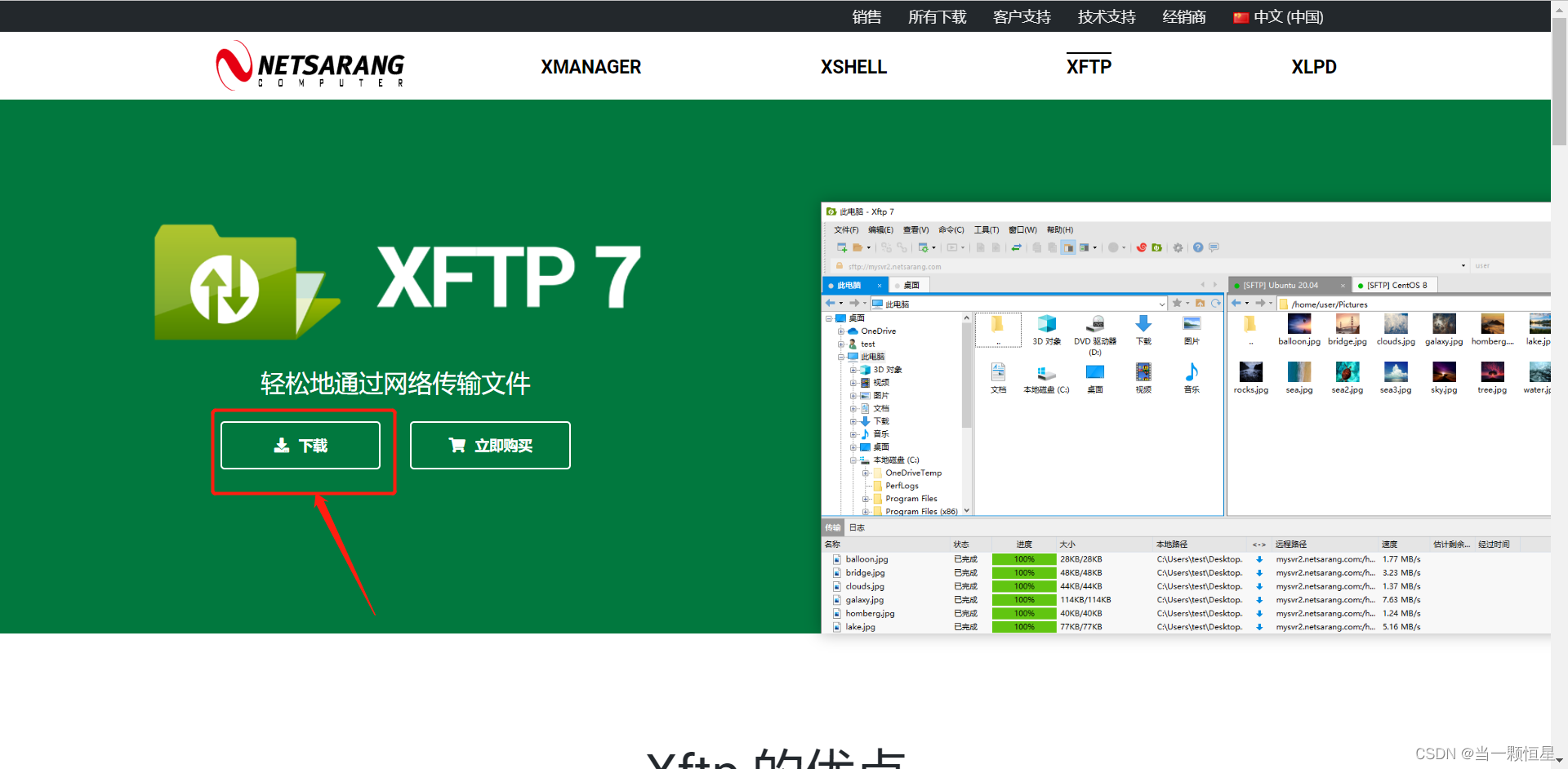Viewport: 1568px width, 769px height.
Task: Expand the 3D 对象 tree node
Action: click(853, 370)
